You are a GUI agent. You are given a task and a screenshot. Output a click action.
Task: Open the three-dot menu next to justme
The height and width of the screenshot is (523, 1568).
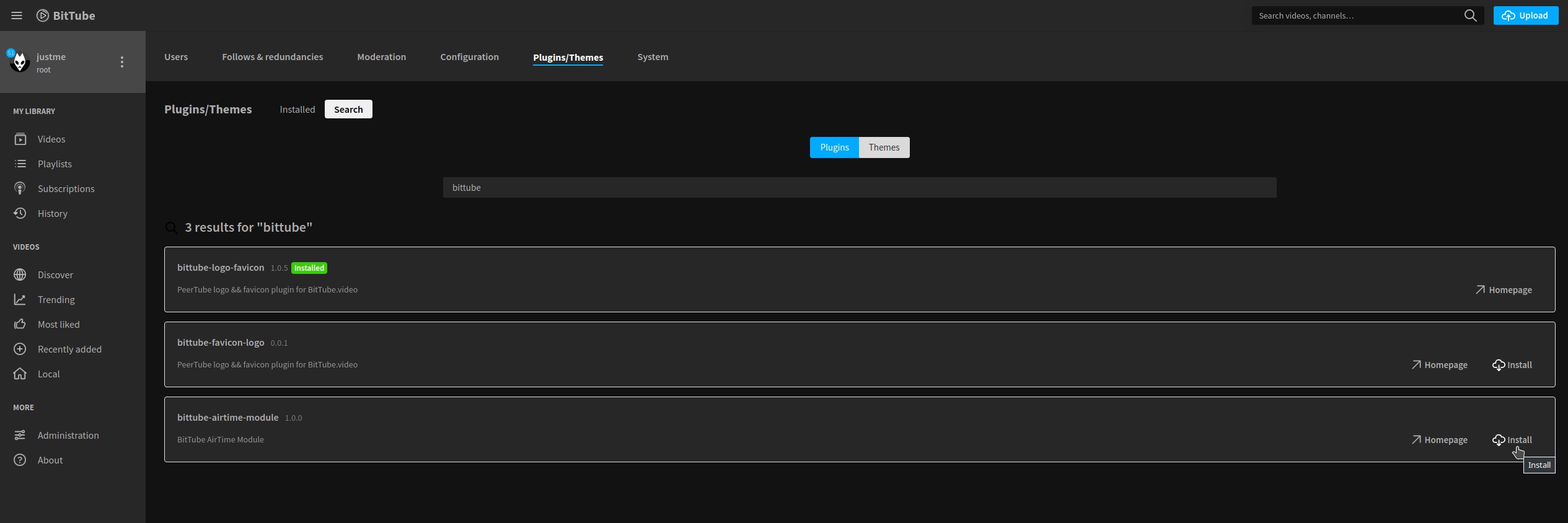tap(122, 62)
